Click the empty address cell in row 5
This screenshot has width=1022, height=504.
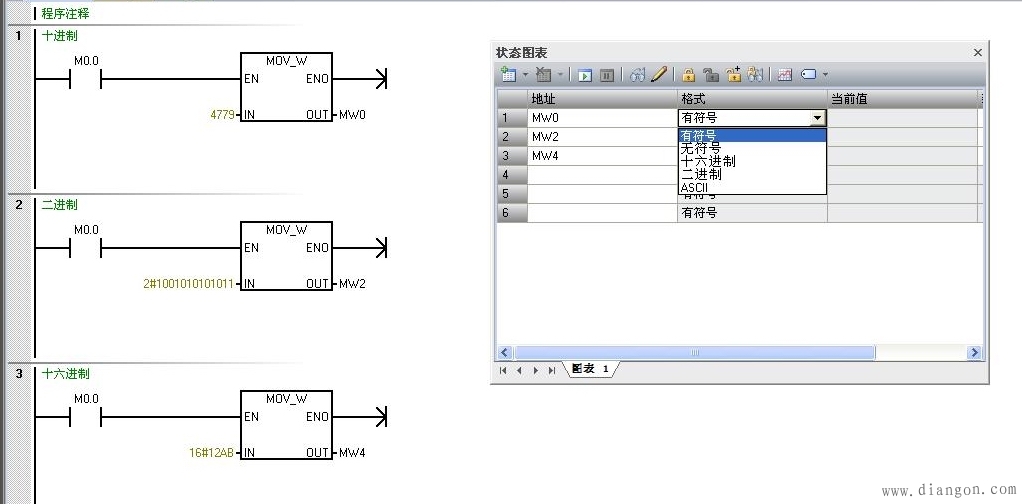pyautogui.click(x=602, y=194)
